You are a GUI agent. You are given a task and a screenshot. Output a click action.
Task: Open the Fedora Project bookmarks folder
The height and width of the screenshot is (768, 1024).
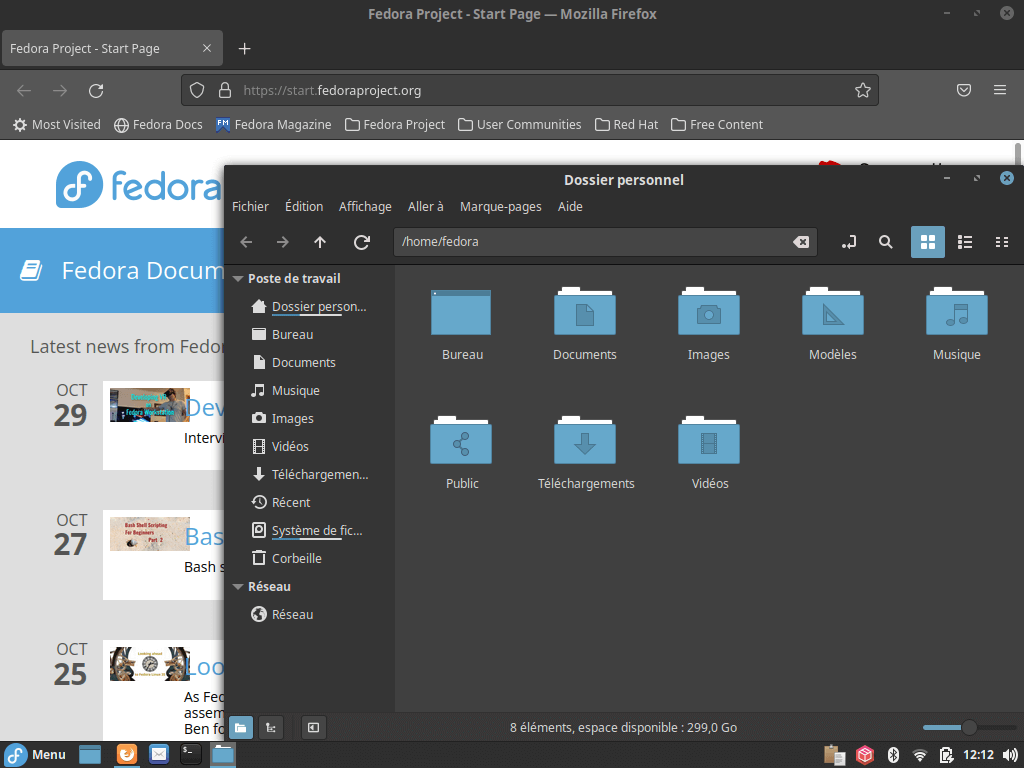(x=395, y=125)
